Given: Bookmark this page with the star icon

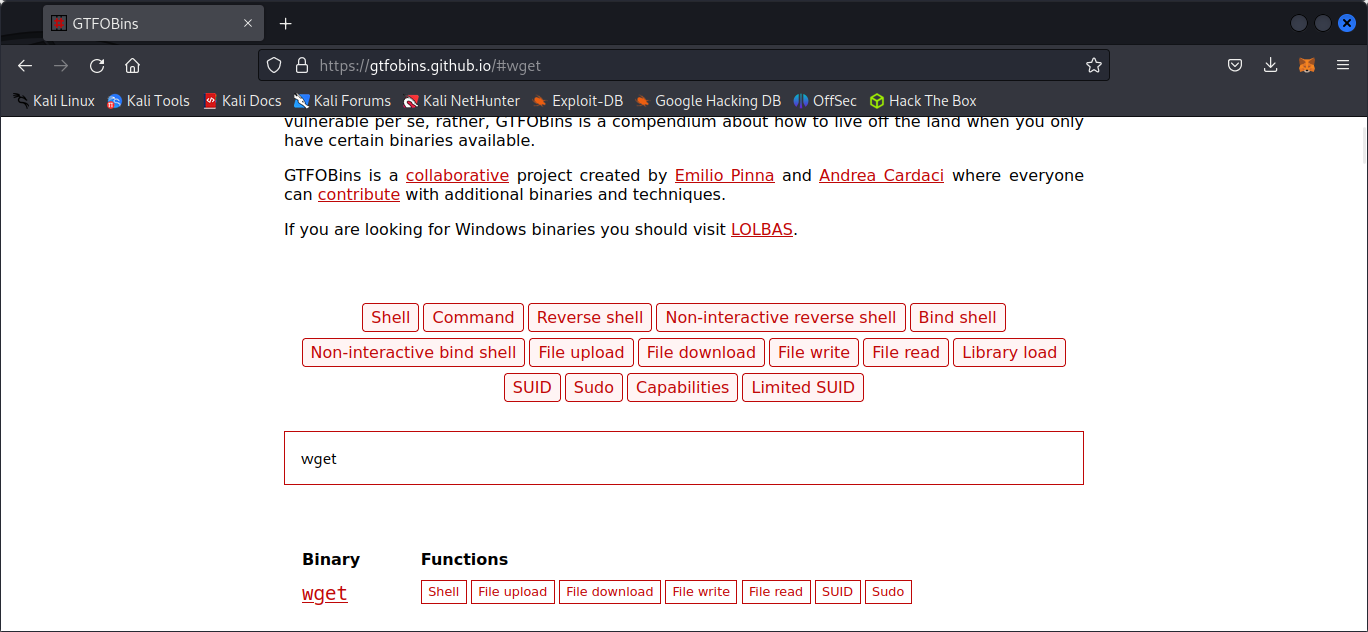Looking at the screenshot, I should (x=1093, y=66).
